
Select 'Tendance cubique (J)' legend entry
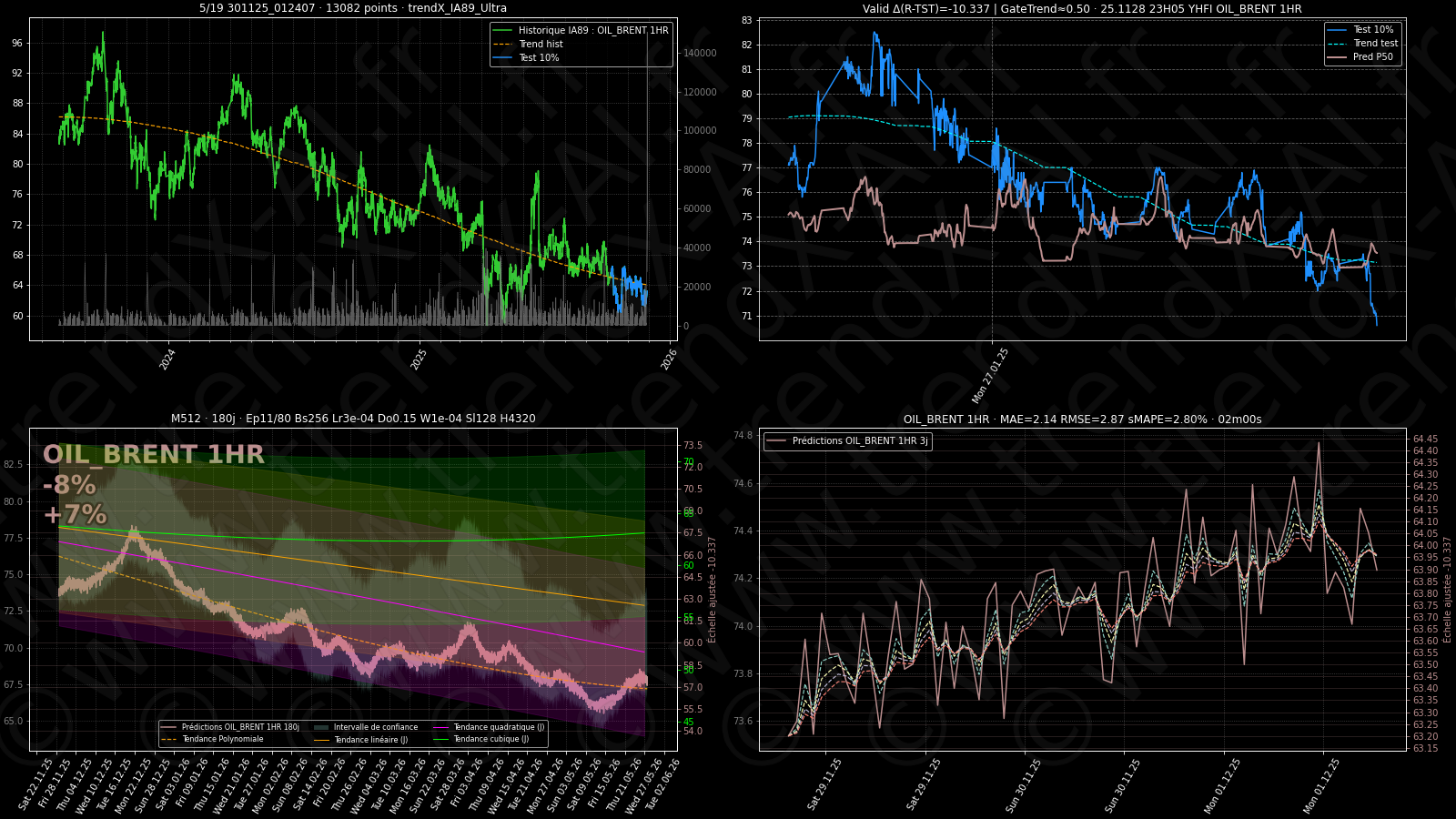(x=490, y=739)
